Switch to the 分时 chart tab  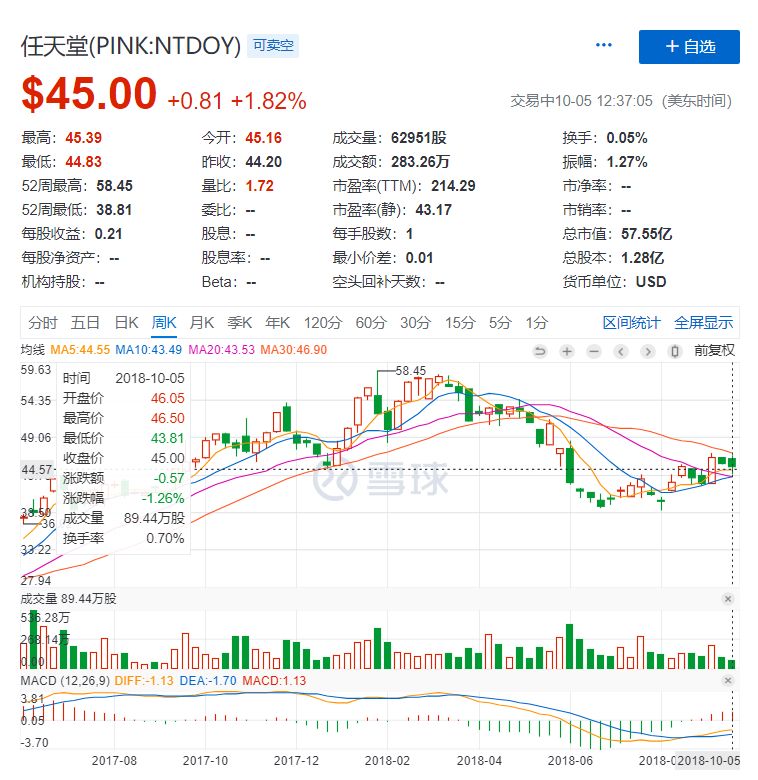43,323
